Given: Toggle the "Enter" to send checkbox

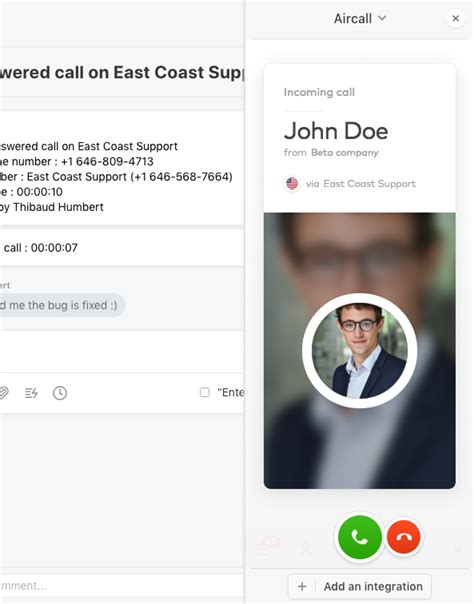Looking at the screenshot, I should pos(204,392).
